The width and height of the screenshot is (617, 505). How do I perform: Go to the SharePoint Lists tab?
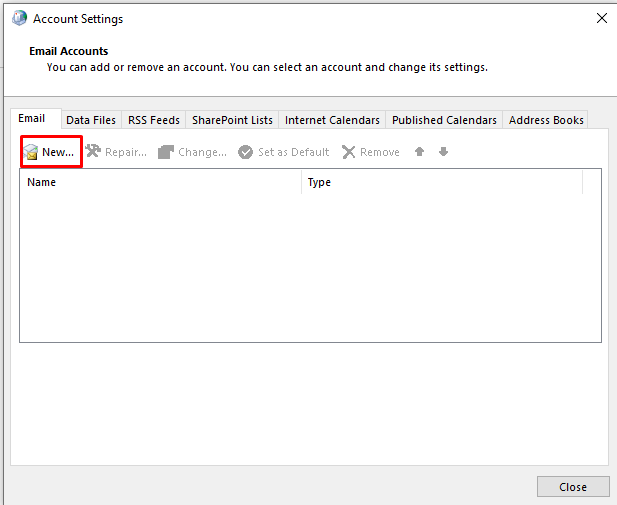[232, 120]
